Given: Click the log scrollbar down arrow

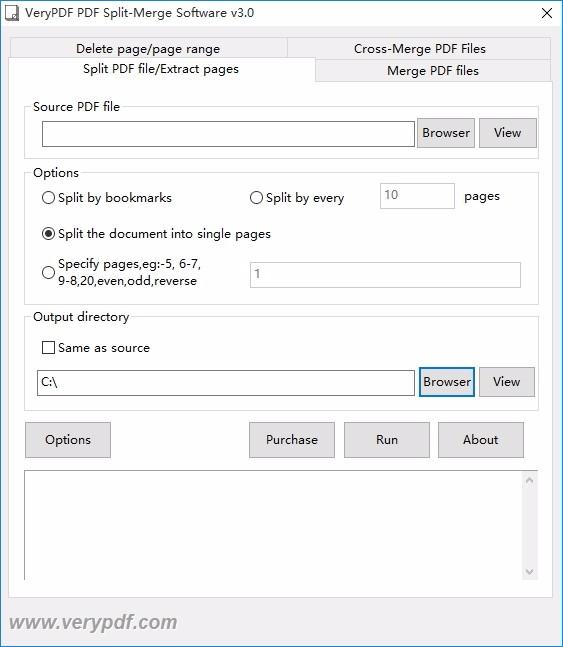Looking at the screenshot, I should point(530,571).
